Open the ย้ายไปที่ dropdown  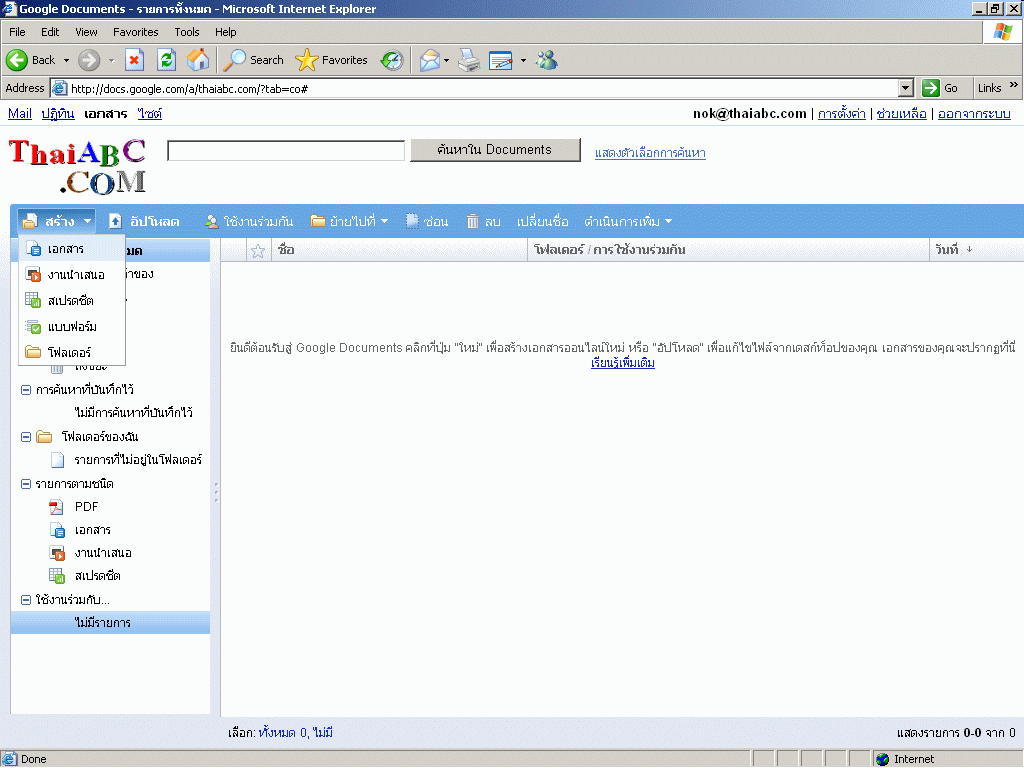pos(349,221)
